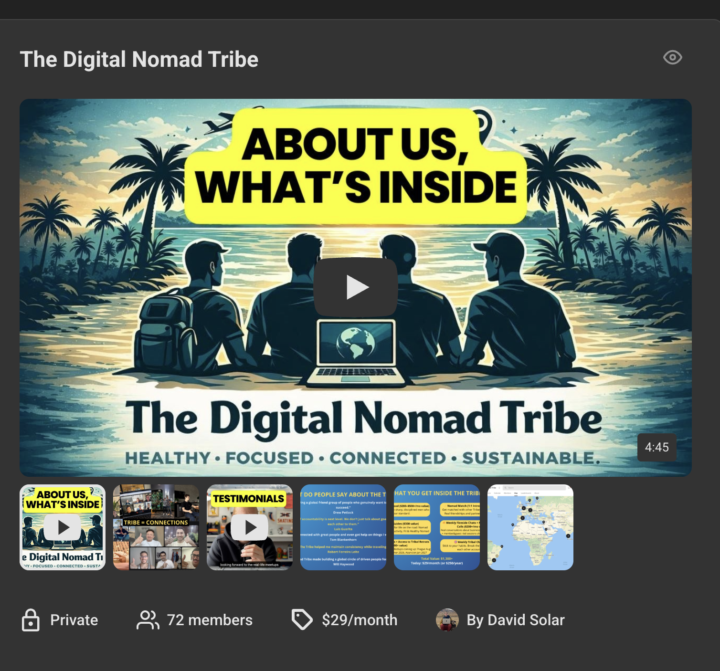Click the price tag icon
This screenshot has width=720, height=671.
302,620
